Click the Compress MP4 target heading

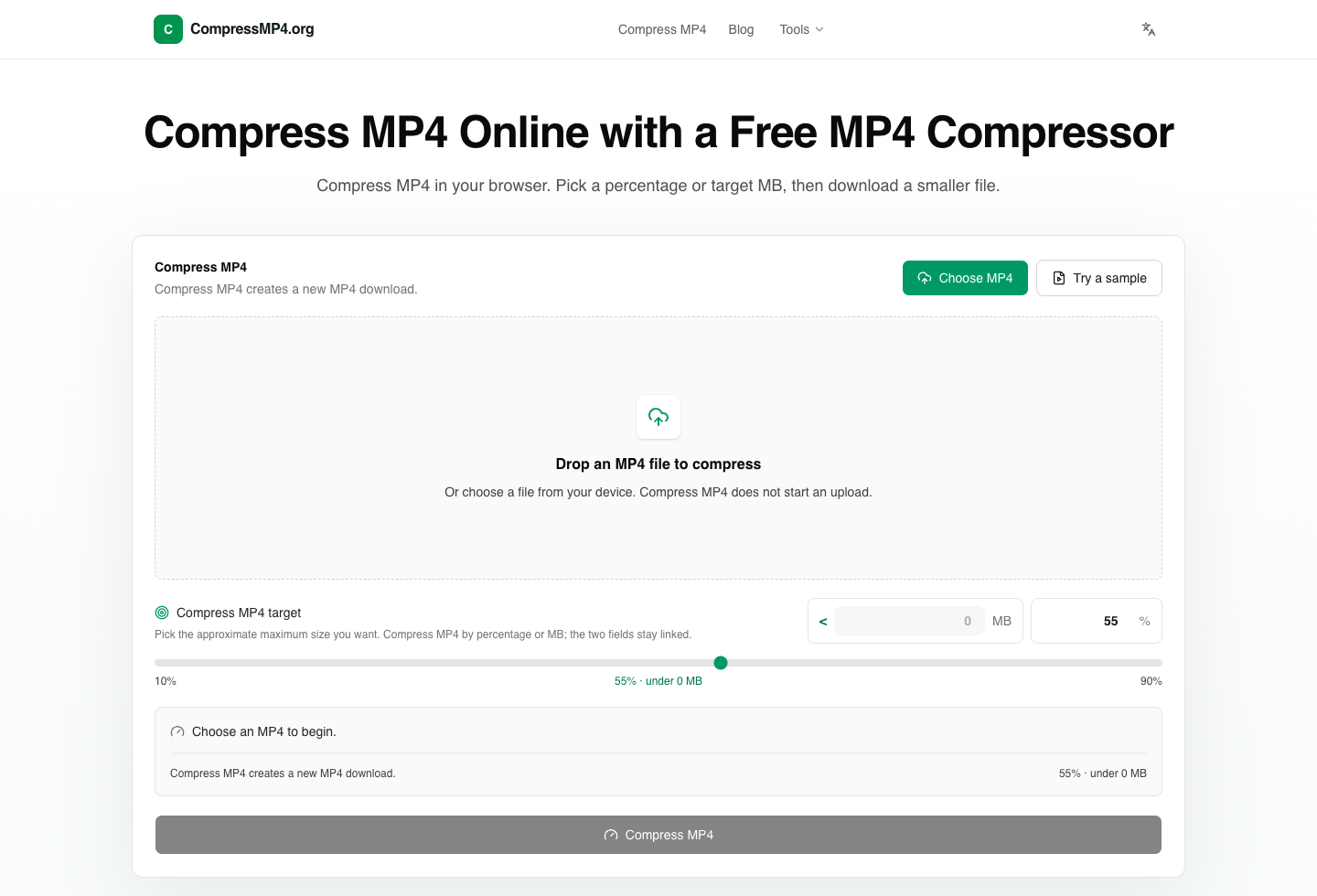coord(239,613)
